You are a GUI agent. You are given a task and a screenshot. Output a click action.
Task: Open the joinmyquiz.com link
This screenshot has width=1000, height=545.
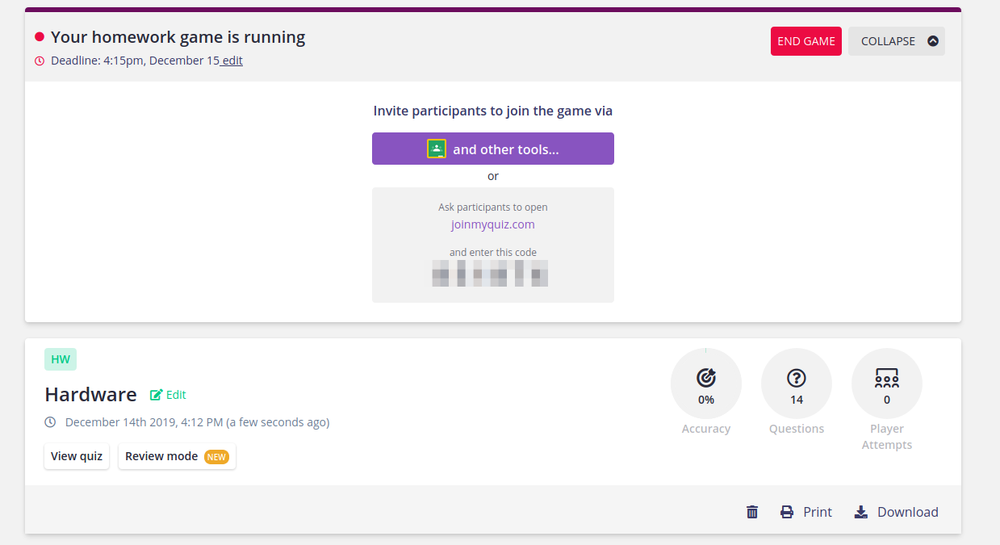pos(493,224)
